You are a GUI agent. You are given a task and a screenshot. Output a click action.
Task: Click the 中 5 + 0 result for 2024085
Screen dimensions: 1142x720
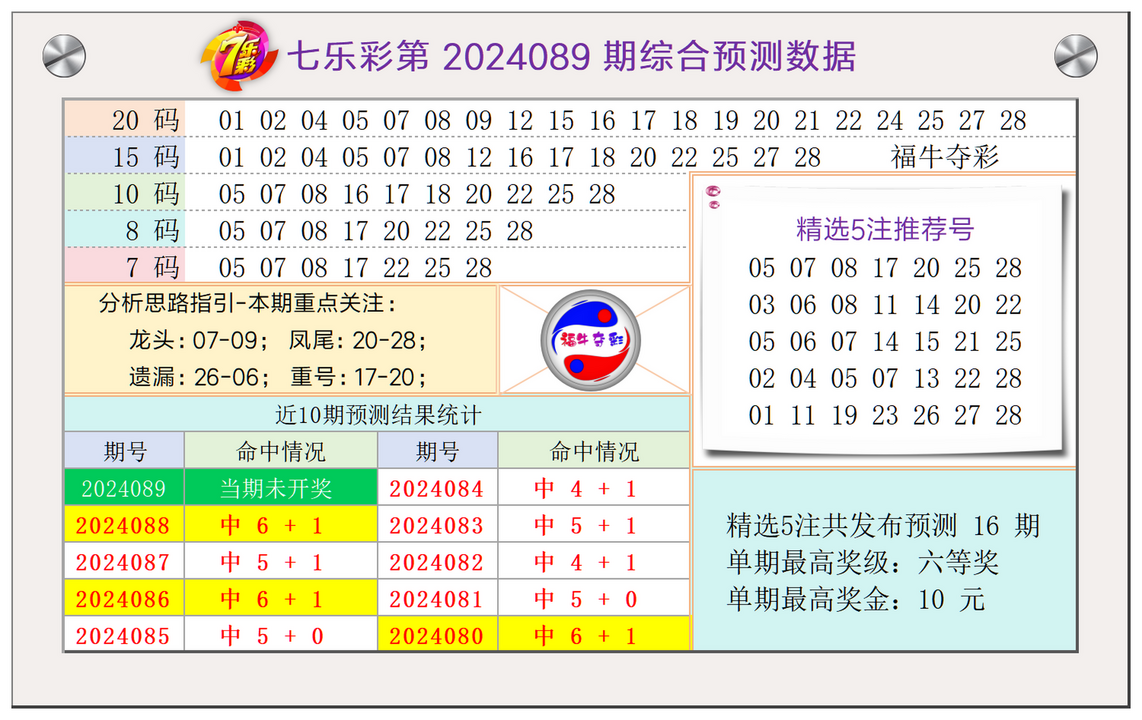[x=281, y=635]
